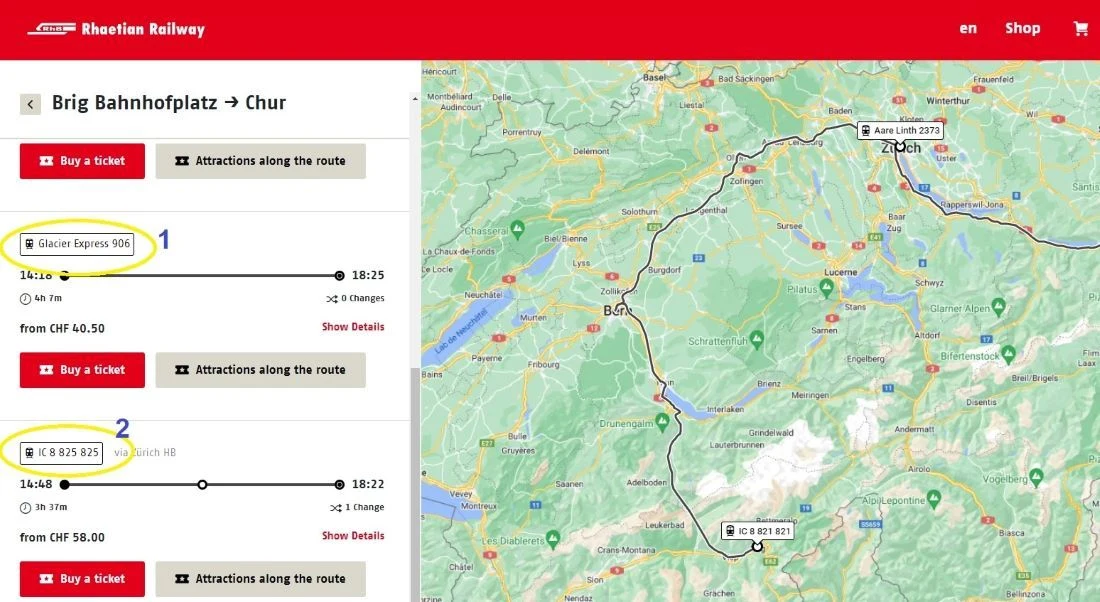This screenshot has width=1100, height=602.
Task: Click the Vogelberg marker on the map
Action: pos(1036,477)
